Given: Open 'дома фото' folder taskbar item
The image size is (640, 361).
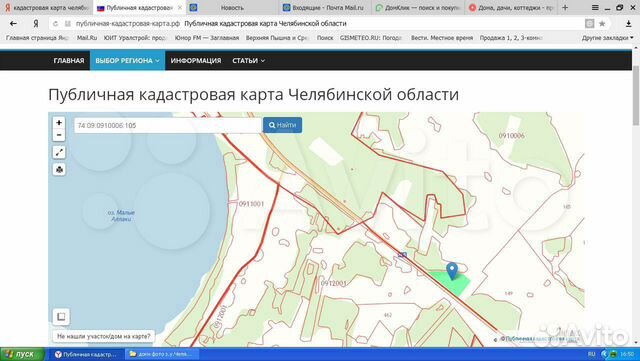Looking at the screenshot, I should (x=161, y=354).
